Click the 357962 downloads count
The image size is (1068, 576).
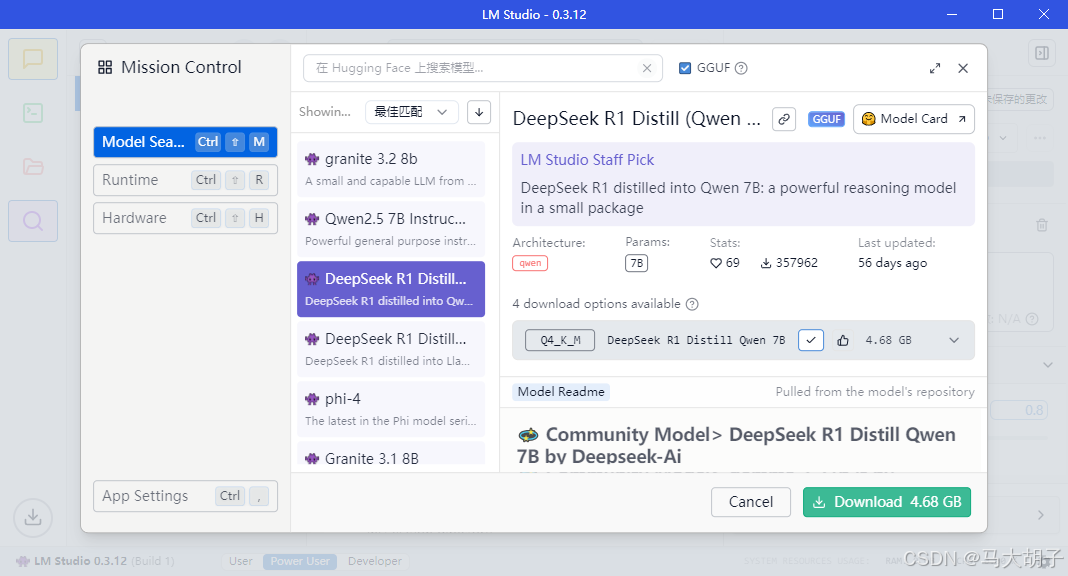click(x=796, y=263)
